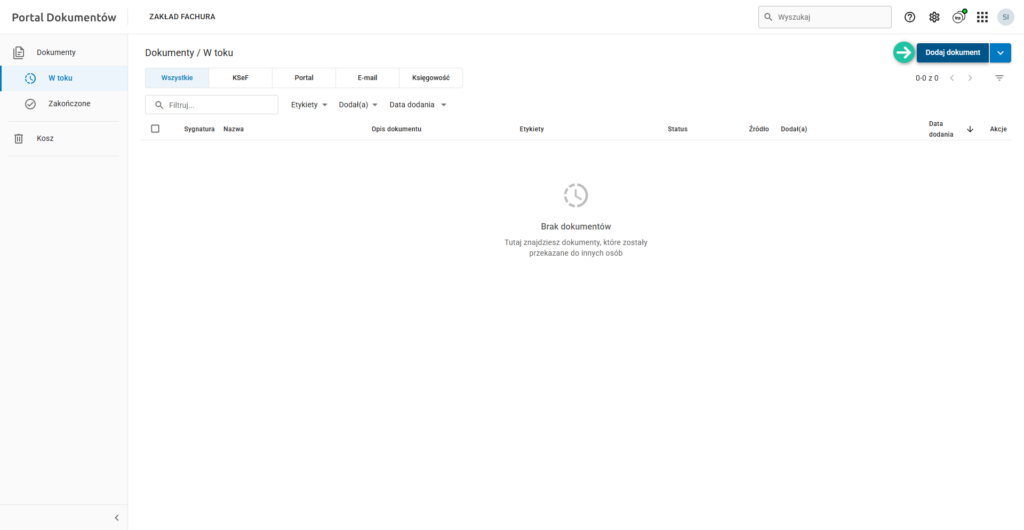The width and height of the screenshot is (1024, 530).
Task: Tick the select-all checkbox in the table header
Action: (x=155, y=128)
